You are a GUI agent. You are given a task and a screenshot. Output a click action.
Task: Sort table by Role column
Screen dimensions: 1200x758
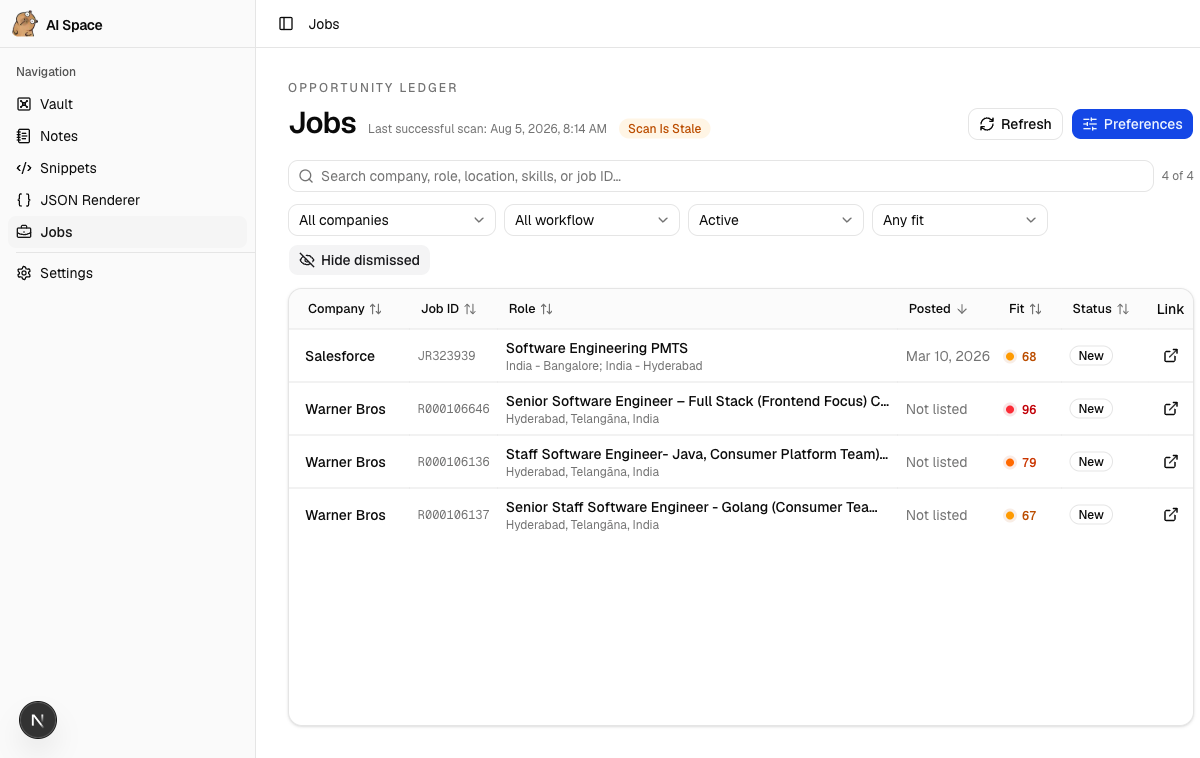(x=531, y=309)
